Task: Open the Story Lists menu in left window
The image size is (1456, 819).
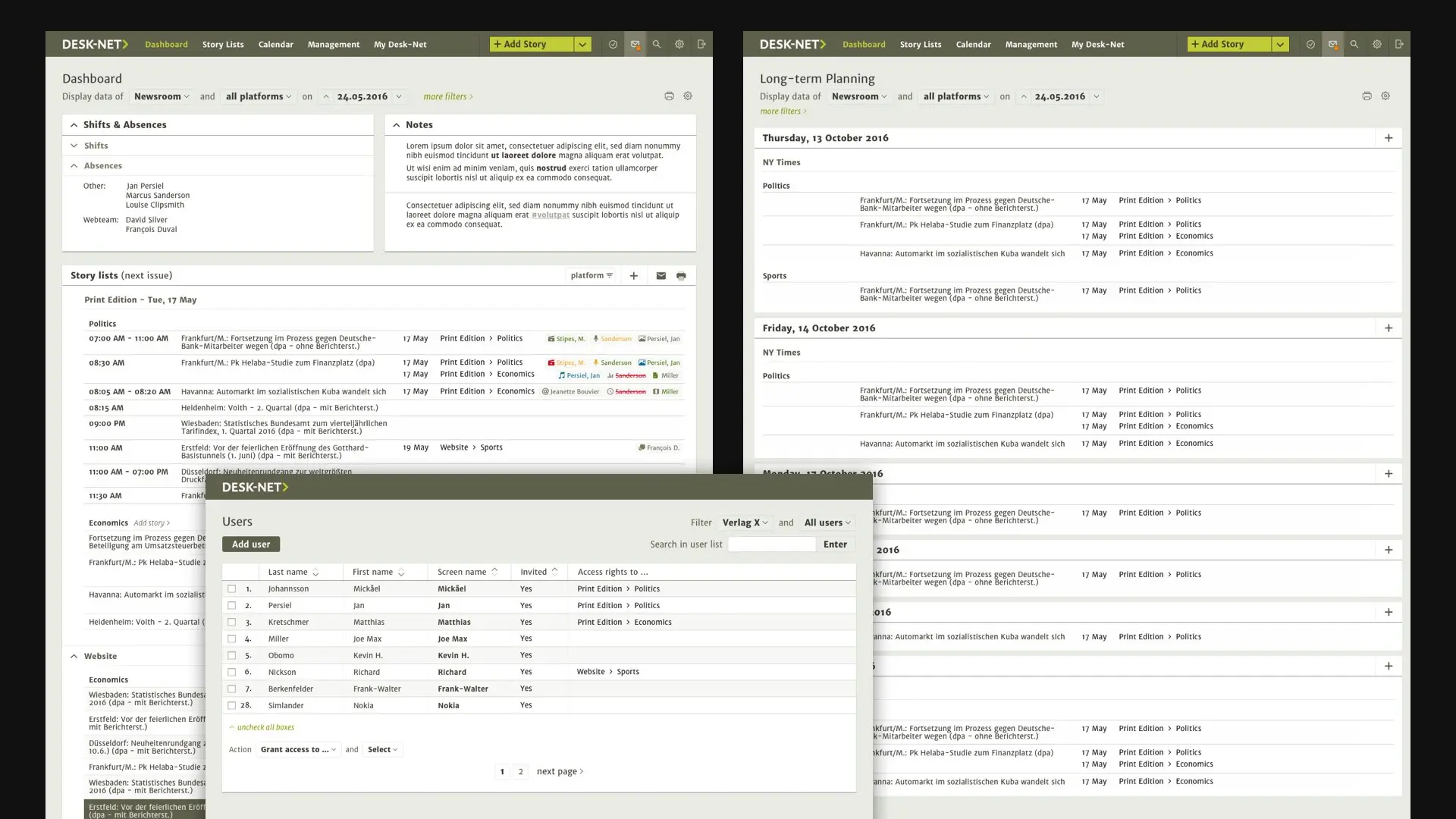Action: [223, 45]
